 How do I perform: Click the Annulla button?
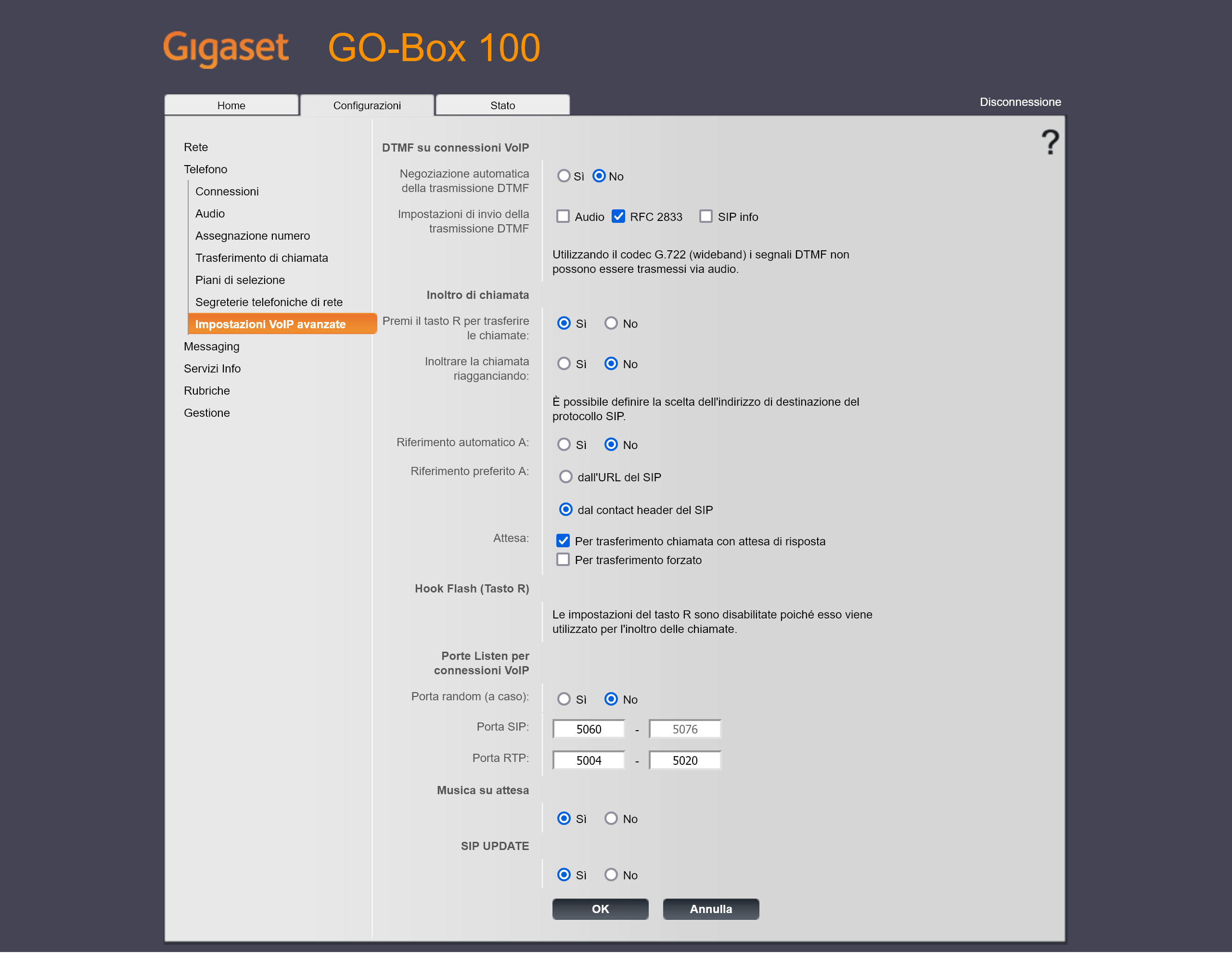pos(710,909)
